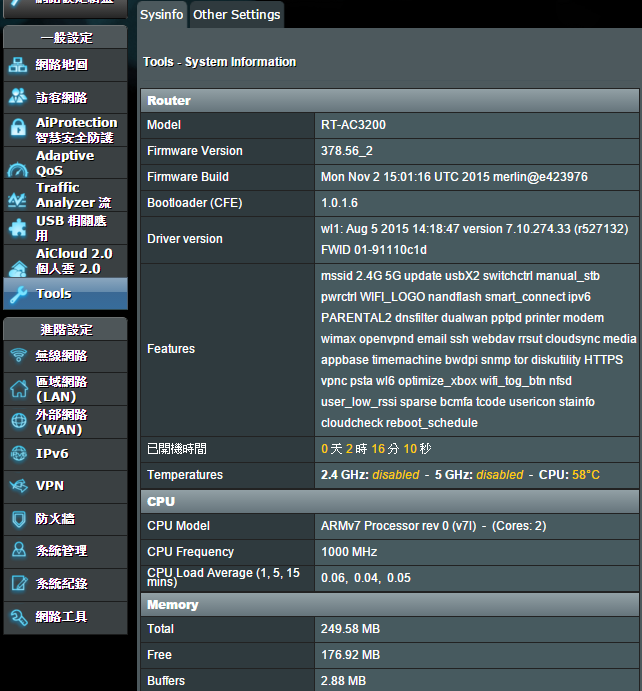The height and width of the screenshot is (691, 642).
Task: Click the 進階設定 sidebar heading
Action: 66,330
